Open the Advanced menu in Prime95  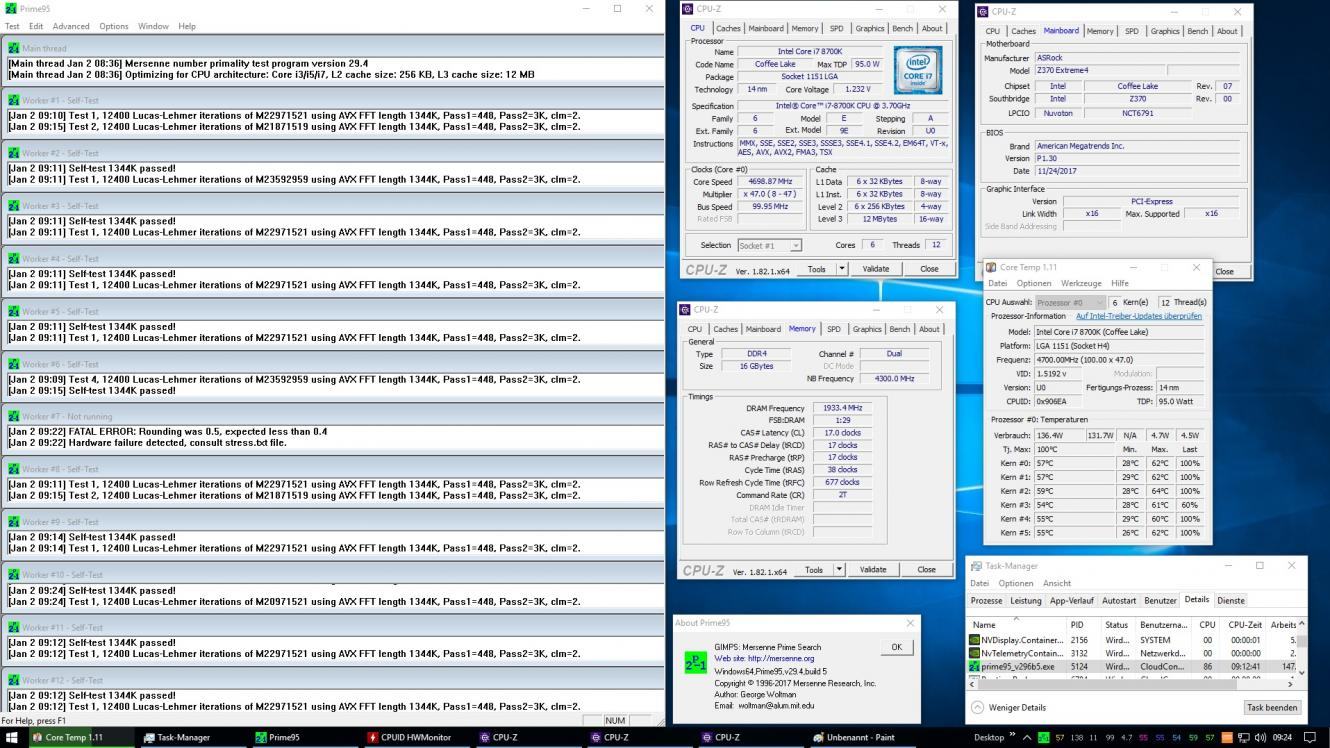[71, 26]
